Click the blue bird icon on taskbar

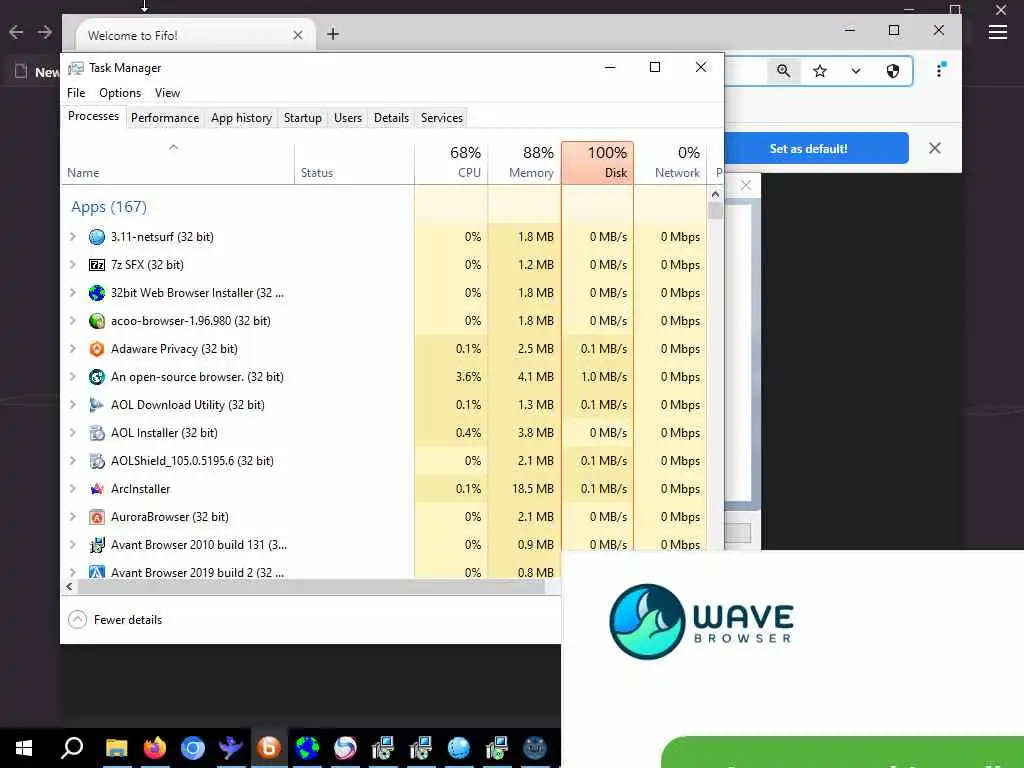231,747
